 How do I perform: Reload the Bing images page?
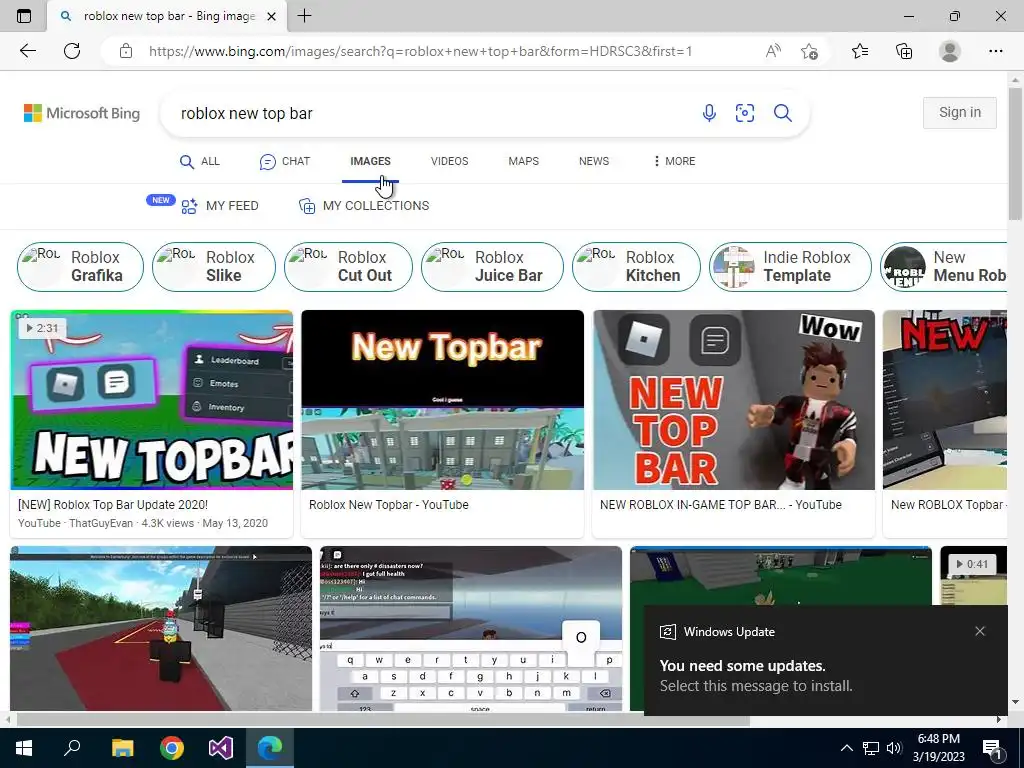[x=72, y=51]
